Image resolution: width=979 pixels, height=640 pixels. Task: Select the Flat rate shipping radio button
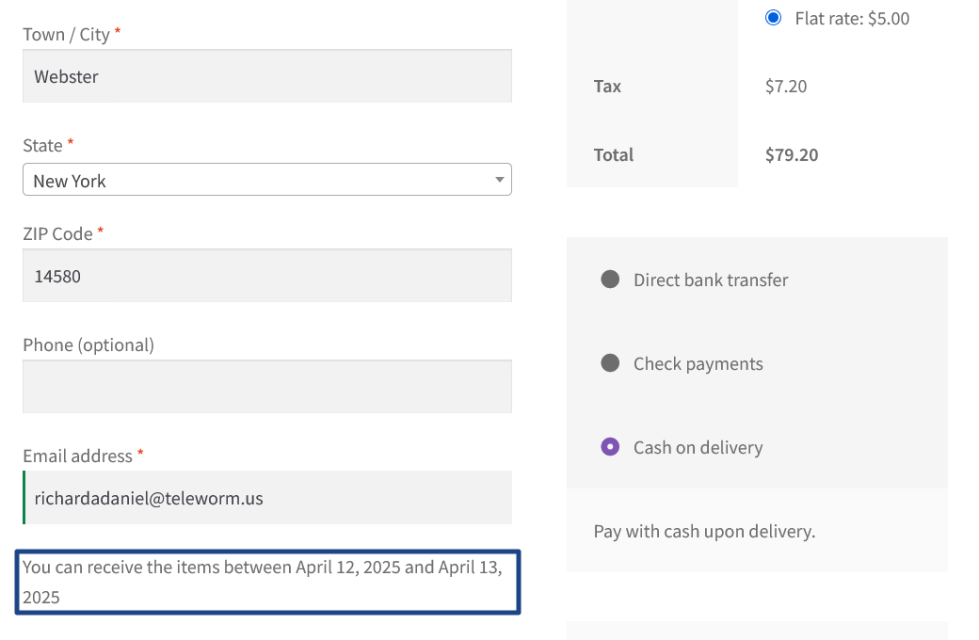pyautogui.click(x=773, y=18)
